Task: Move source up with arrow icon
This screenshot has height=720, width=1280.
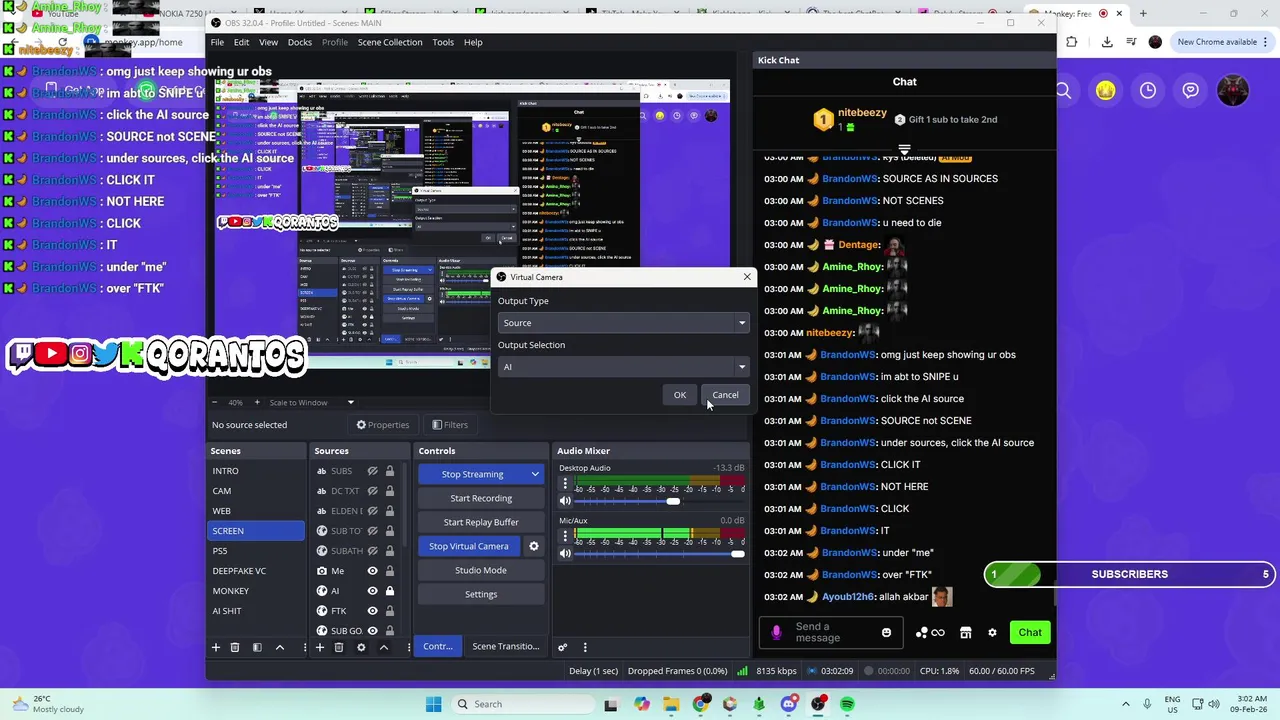Action: [383, 647]
